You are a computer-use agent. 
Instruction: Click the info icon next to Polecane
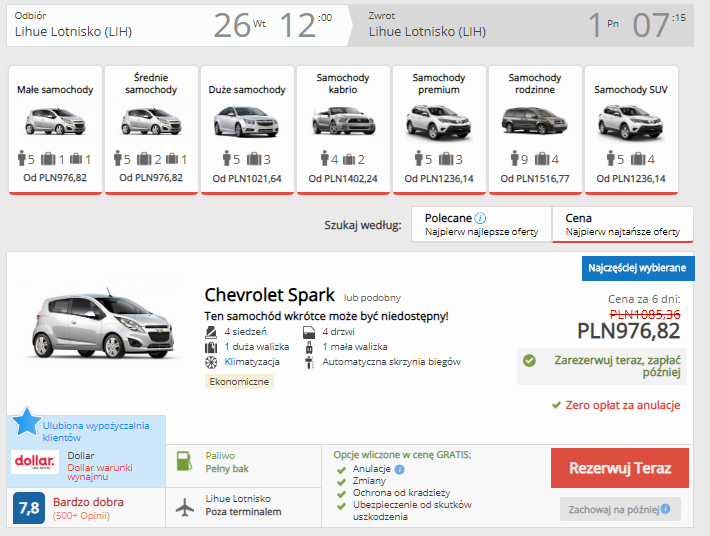(x=481, y=218)
